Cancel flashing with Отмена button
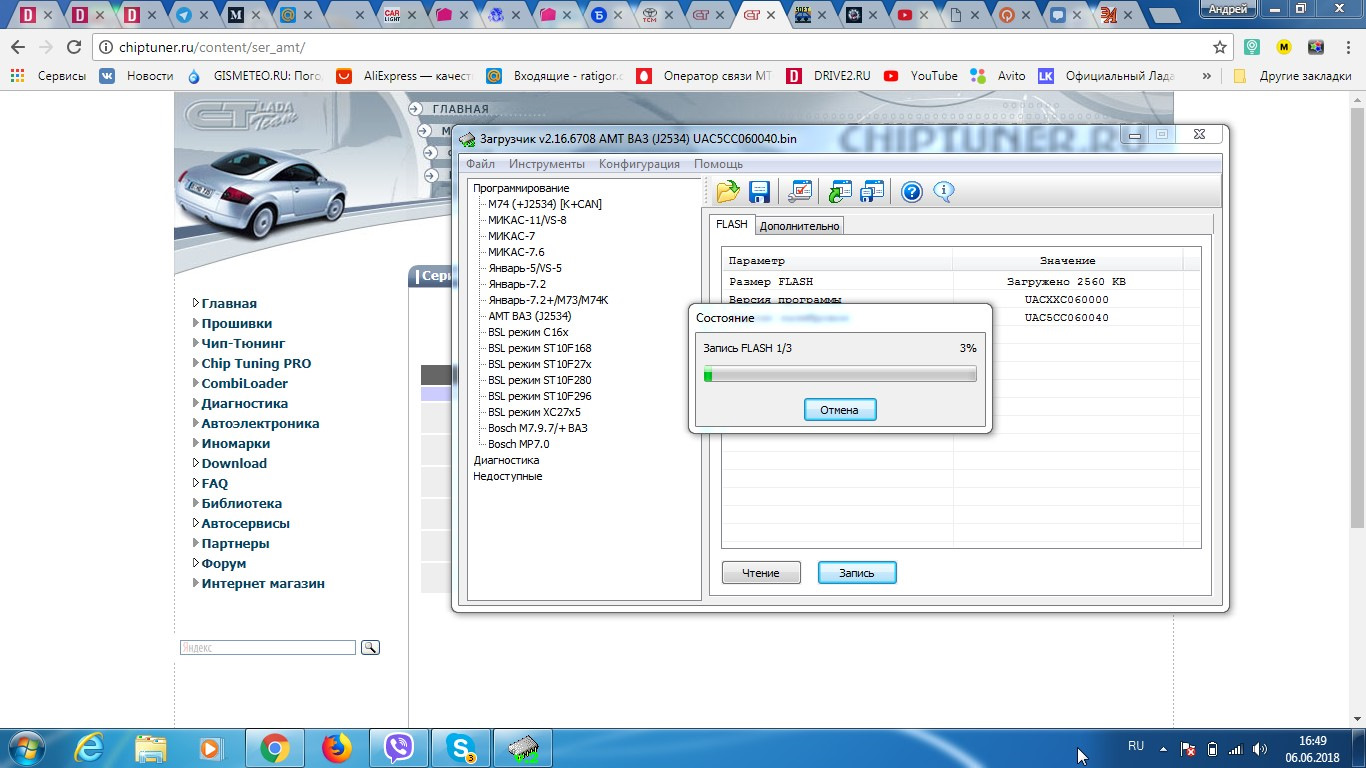The image size is (1366, 768). coord(839,410)
